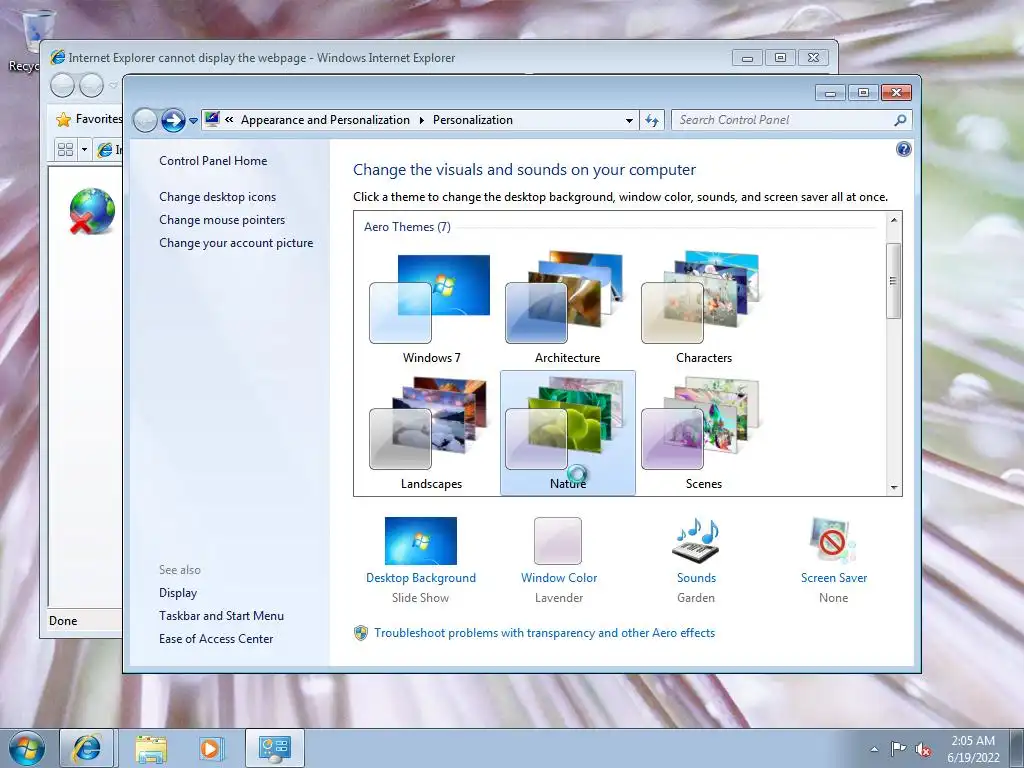This screenshot has width=1024, height=768.
Task: Click the Control Panel forward arrow button
Action: (173, 120)
